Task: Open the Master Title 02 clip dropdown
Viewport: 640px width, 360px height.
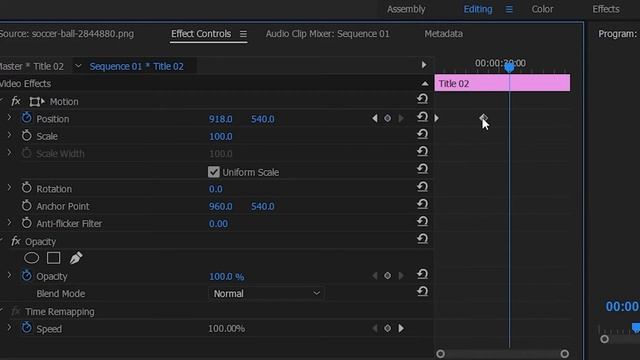Action: [x=78, y=66]
